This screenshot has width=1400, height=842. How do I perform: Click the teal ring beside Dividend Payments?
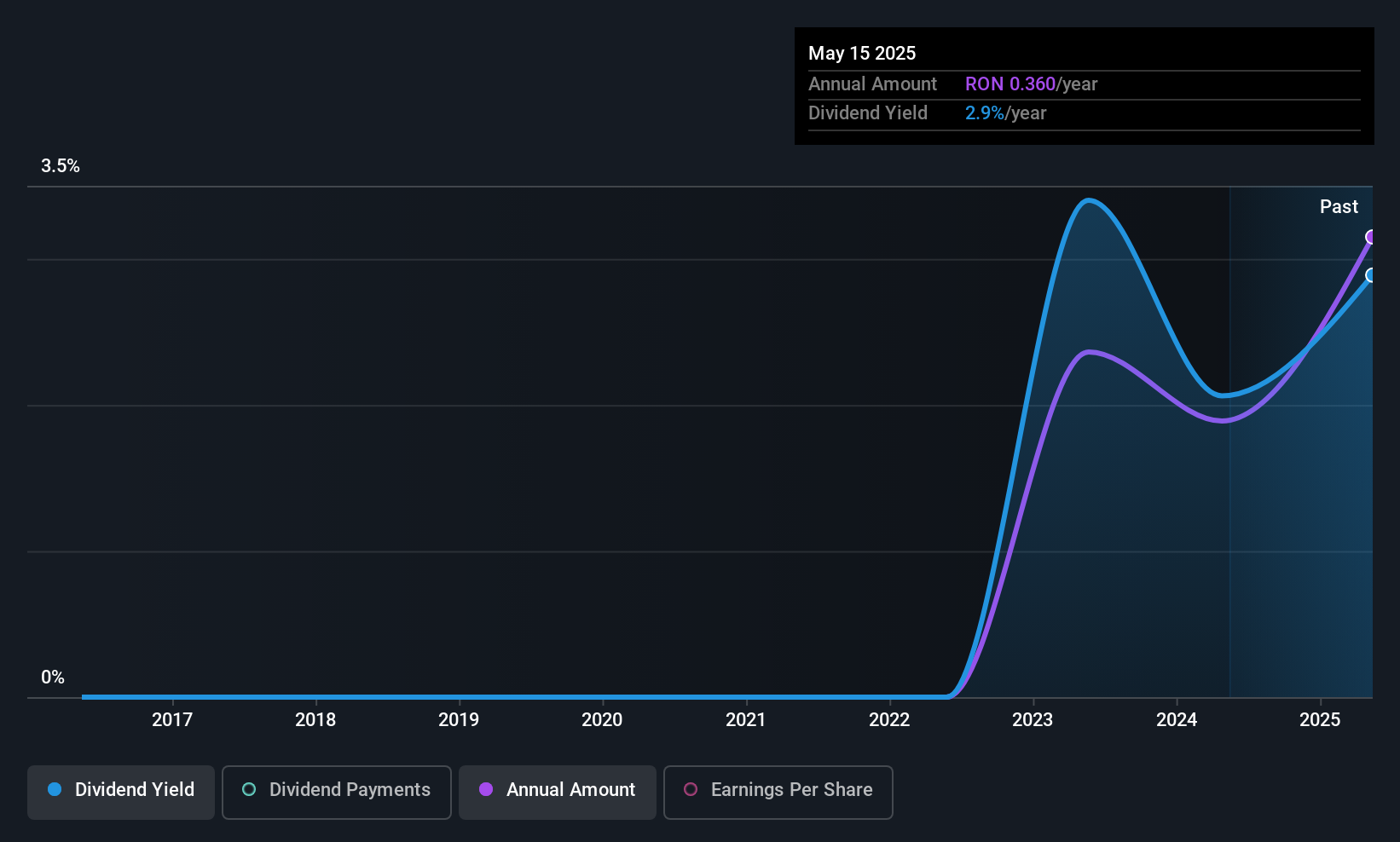pos(249,789)
